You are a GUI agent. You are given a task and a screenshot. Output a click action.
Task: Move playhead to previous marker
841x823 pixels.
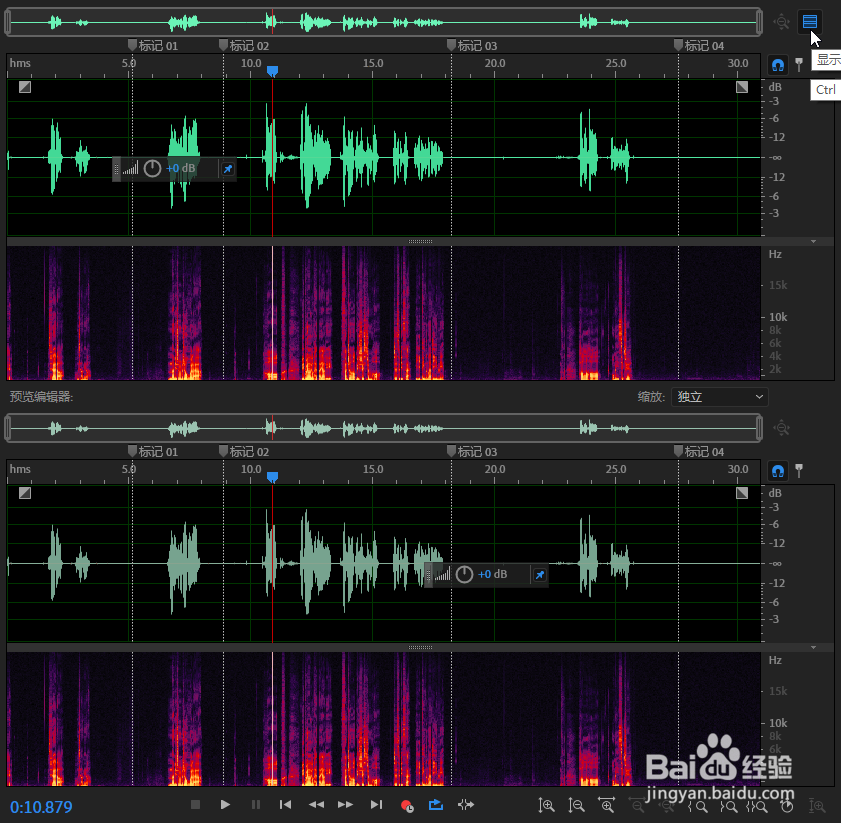(x=285, y=804)
